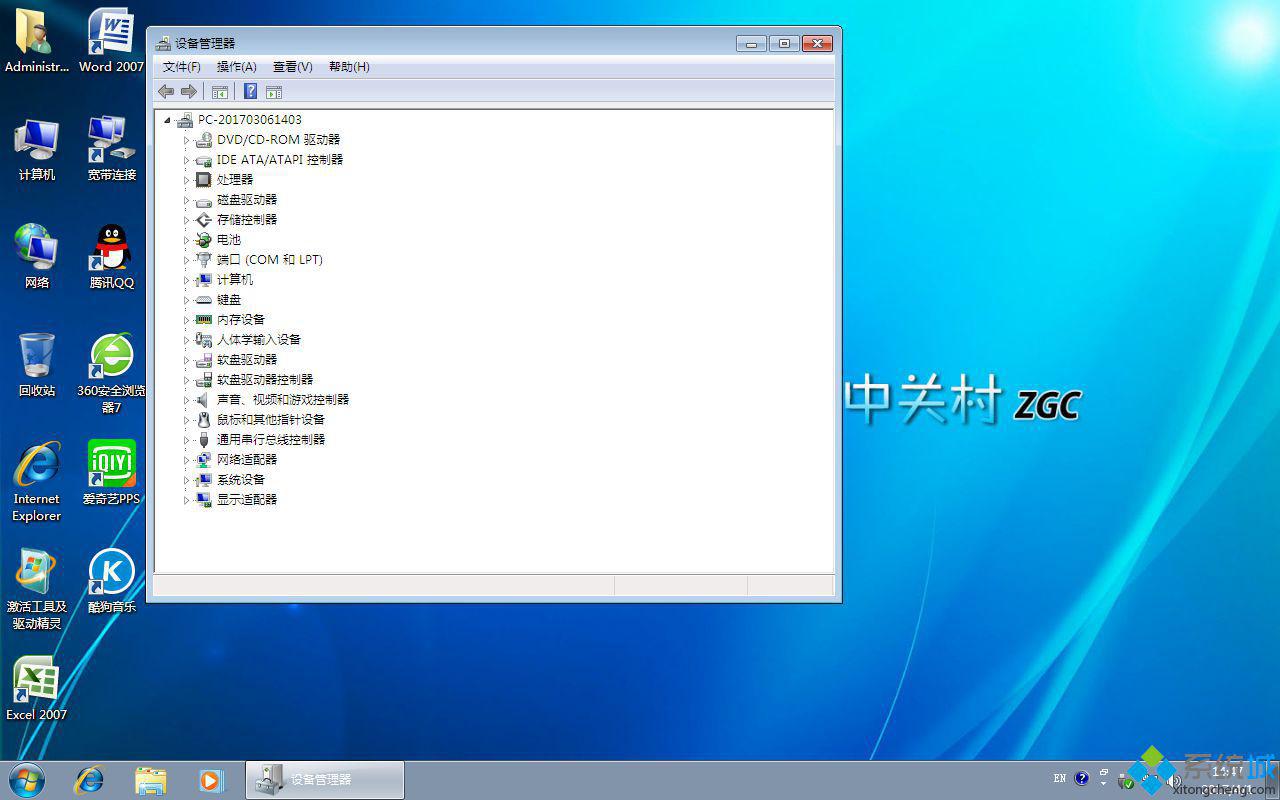Click the blue Help toolbar icon
The height and width of the screenshot is (800, 1280).
tap(251, 92)
